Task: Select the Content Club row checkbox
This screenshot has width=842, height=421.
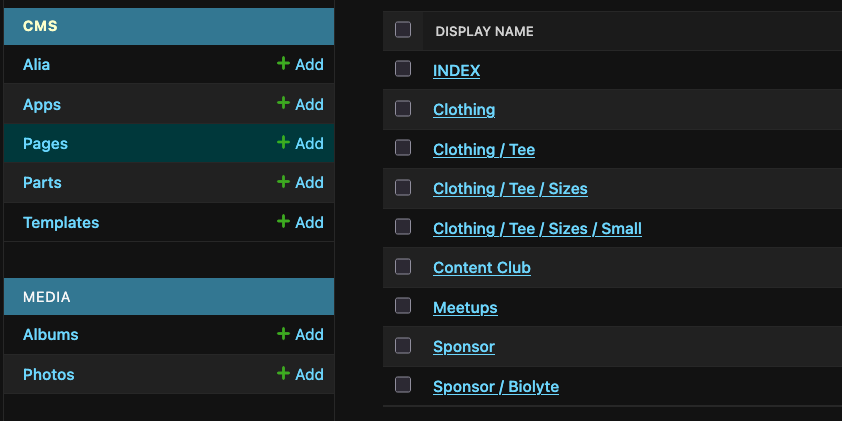Action: pos(403,266)
